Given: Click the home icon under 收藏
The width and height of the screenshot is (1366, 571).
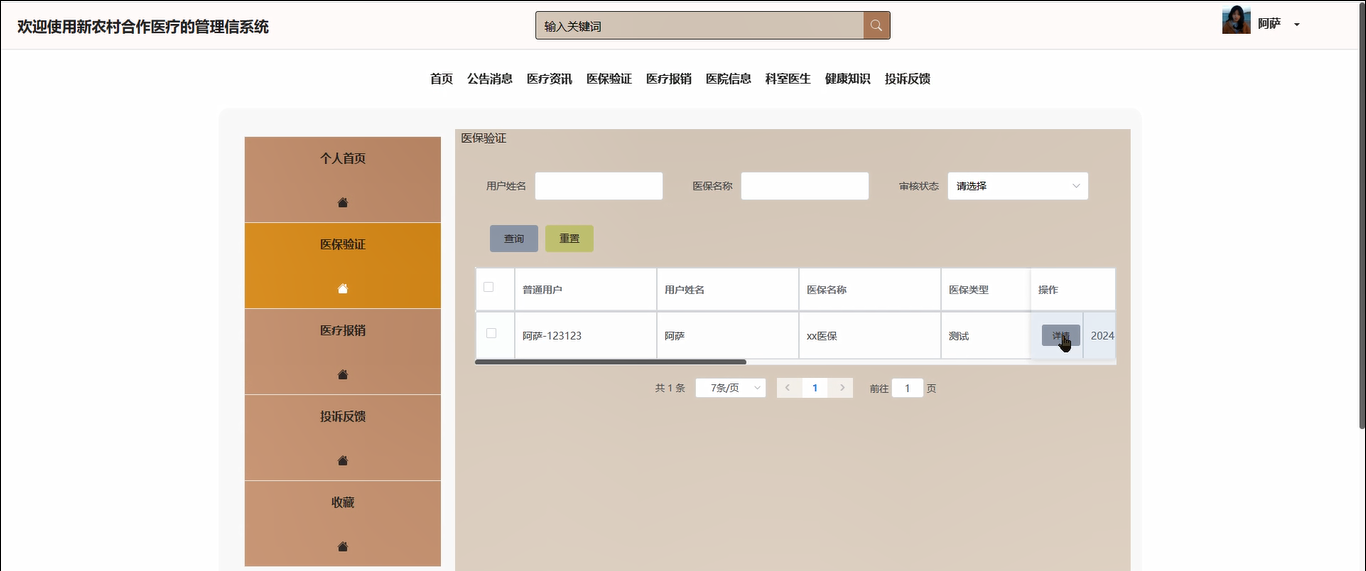Looking at the screenshot, I should pyautogui.click(x=343, y=547).
